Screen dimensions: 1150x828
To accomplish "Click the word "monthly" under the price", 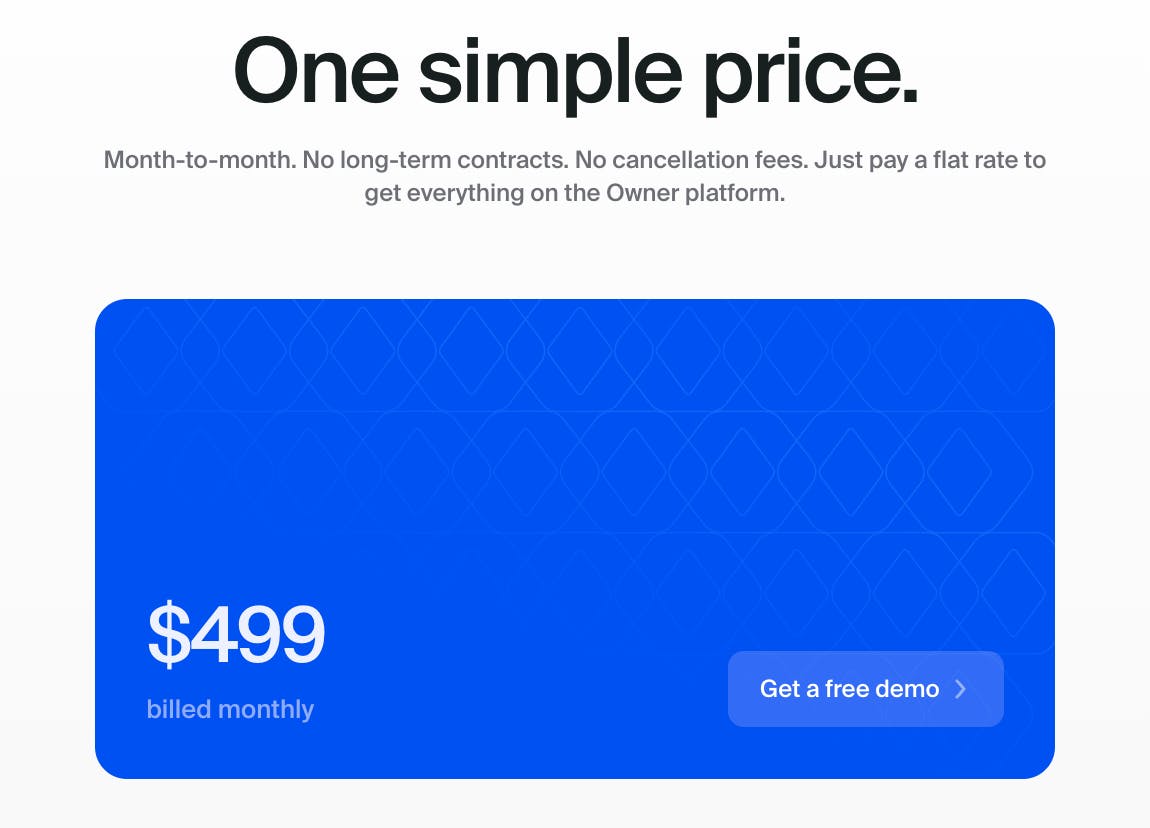I will click(x=266, y=709).
